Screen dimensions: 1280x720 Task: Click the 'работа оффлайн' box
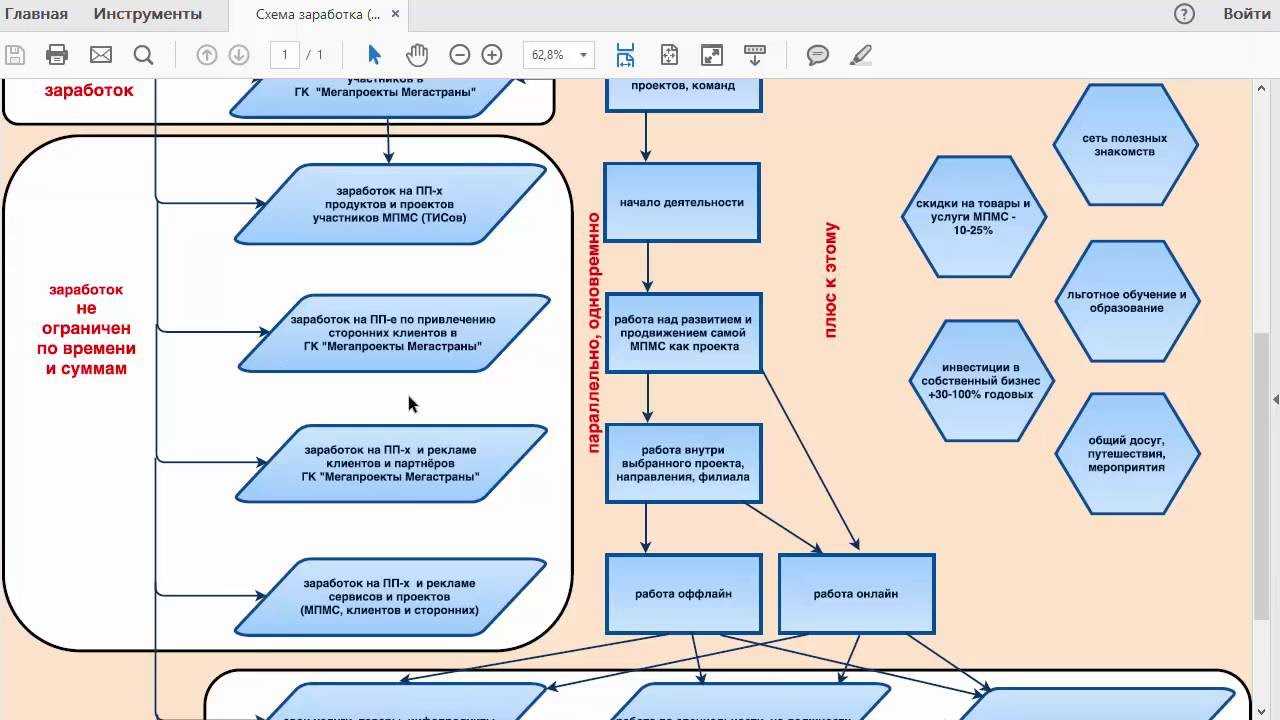click(x=684, y=594)
